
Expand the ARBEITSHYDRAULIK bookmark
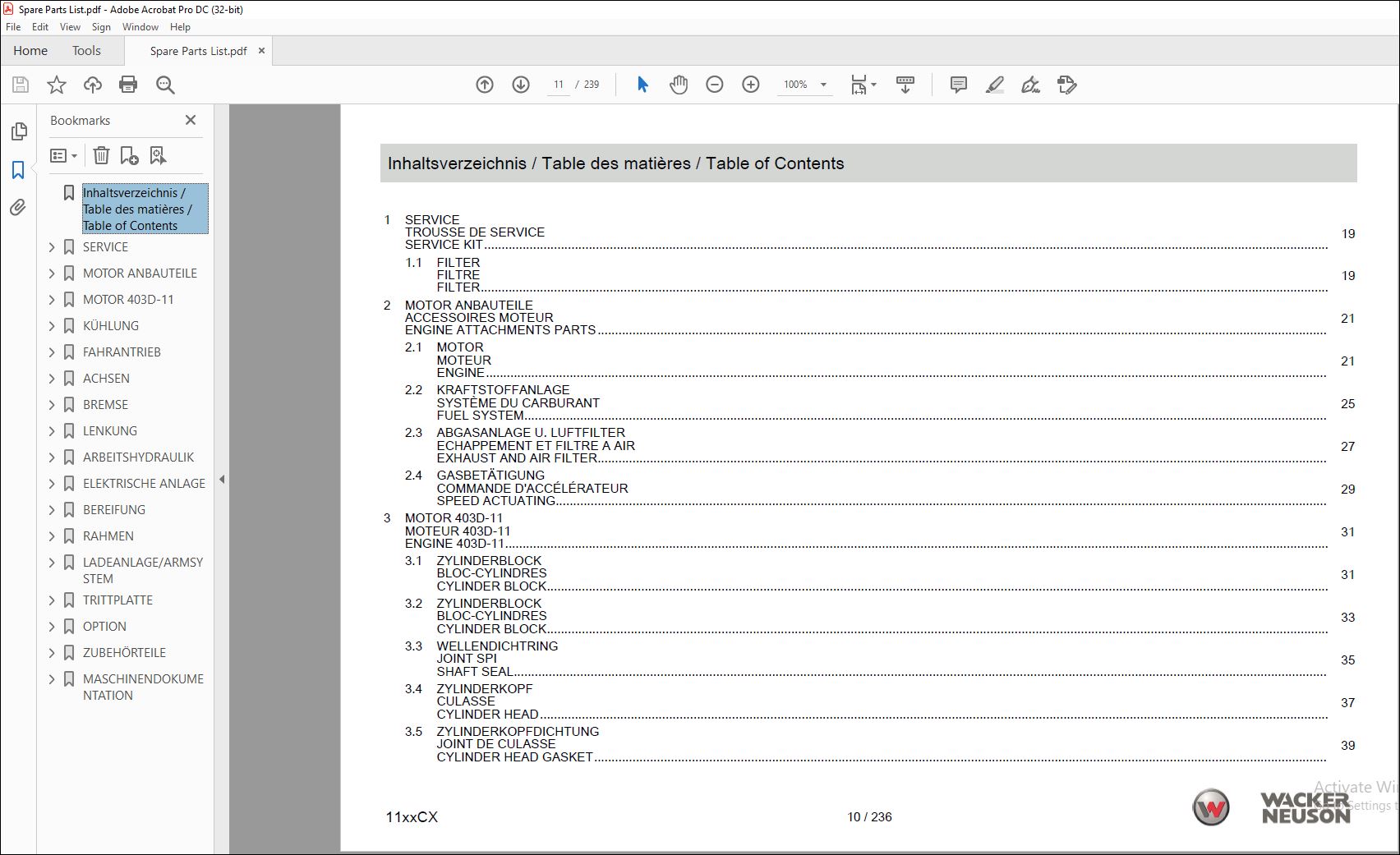coord(52,457)
